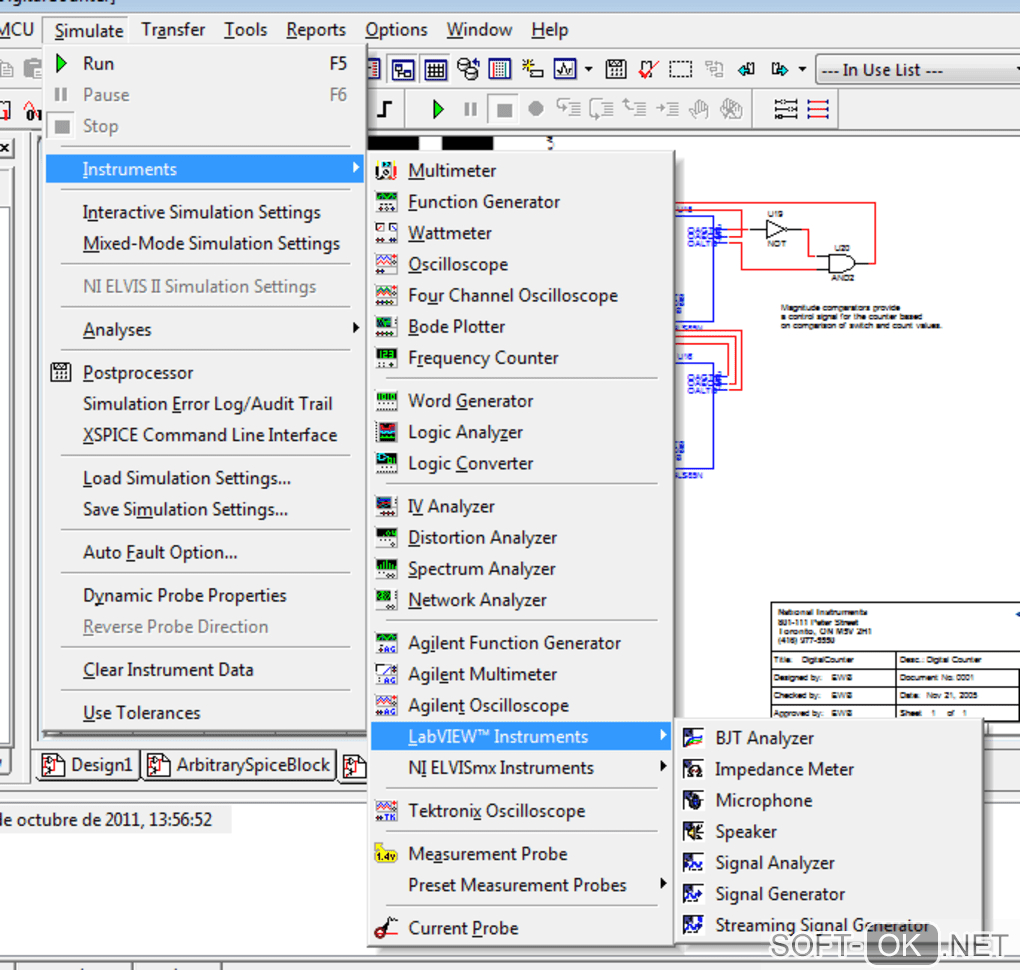Click the Multimeter instrument icon
1020x970 pixels.
[x=386, y=171]
